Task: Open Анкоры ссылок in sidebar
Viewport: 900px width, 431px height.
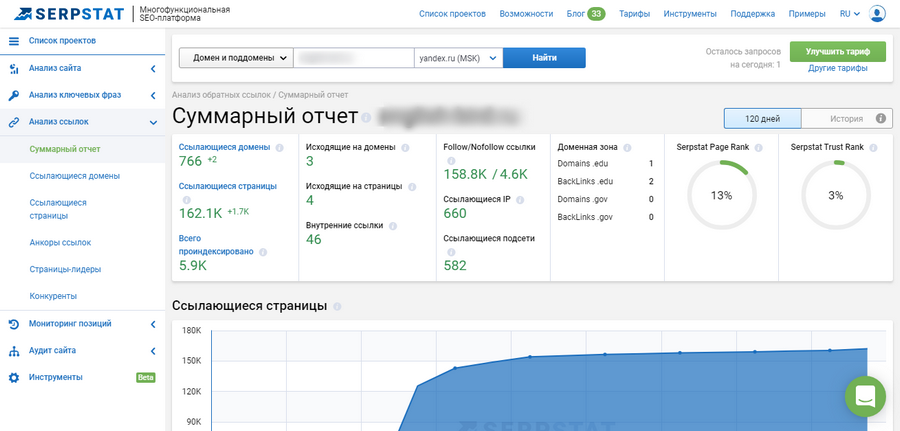Action: [60, 243]
